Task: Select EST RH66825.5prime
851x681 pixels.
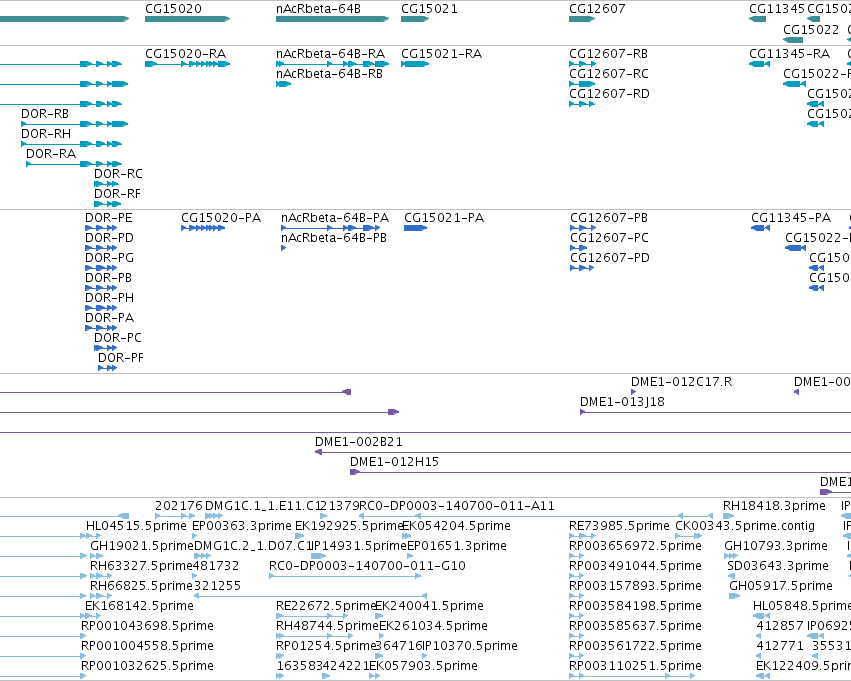Action: [141, 586]
